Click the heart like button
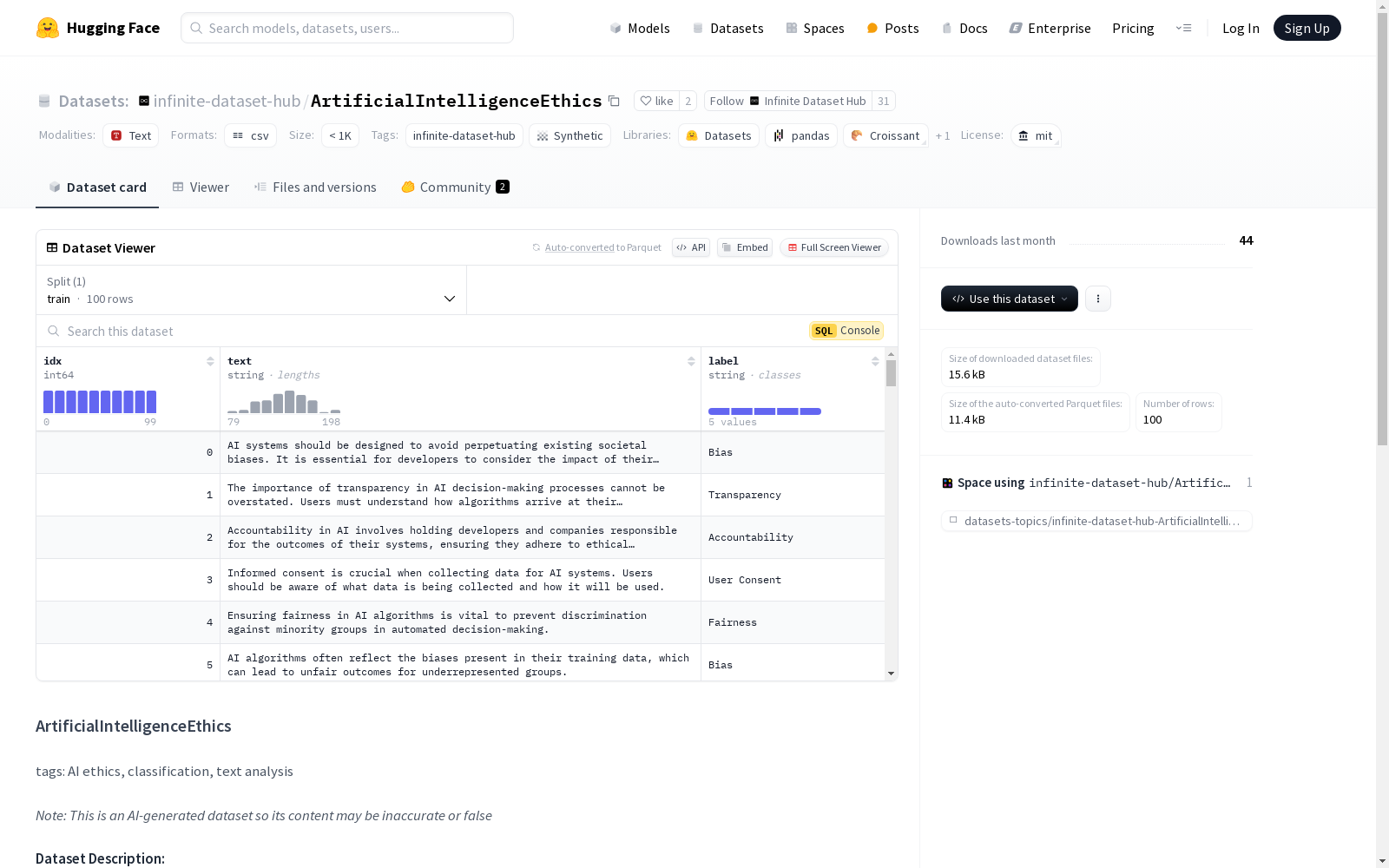Image resolution: width=1389 pixels, height=868 pixels. pos(657,101)
